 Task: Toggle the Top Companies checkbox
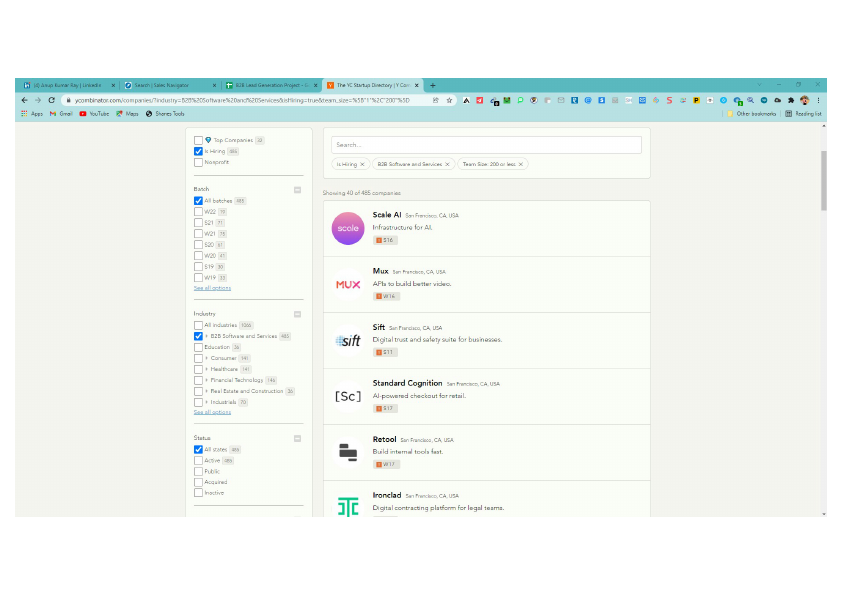[x=198, y=140]
